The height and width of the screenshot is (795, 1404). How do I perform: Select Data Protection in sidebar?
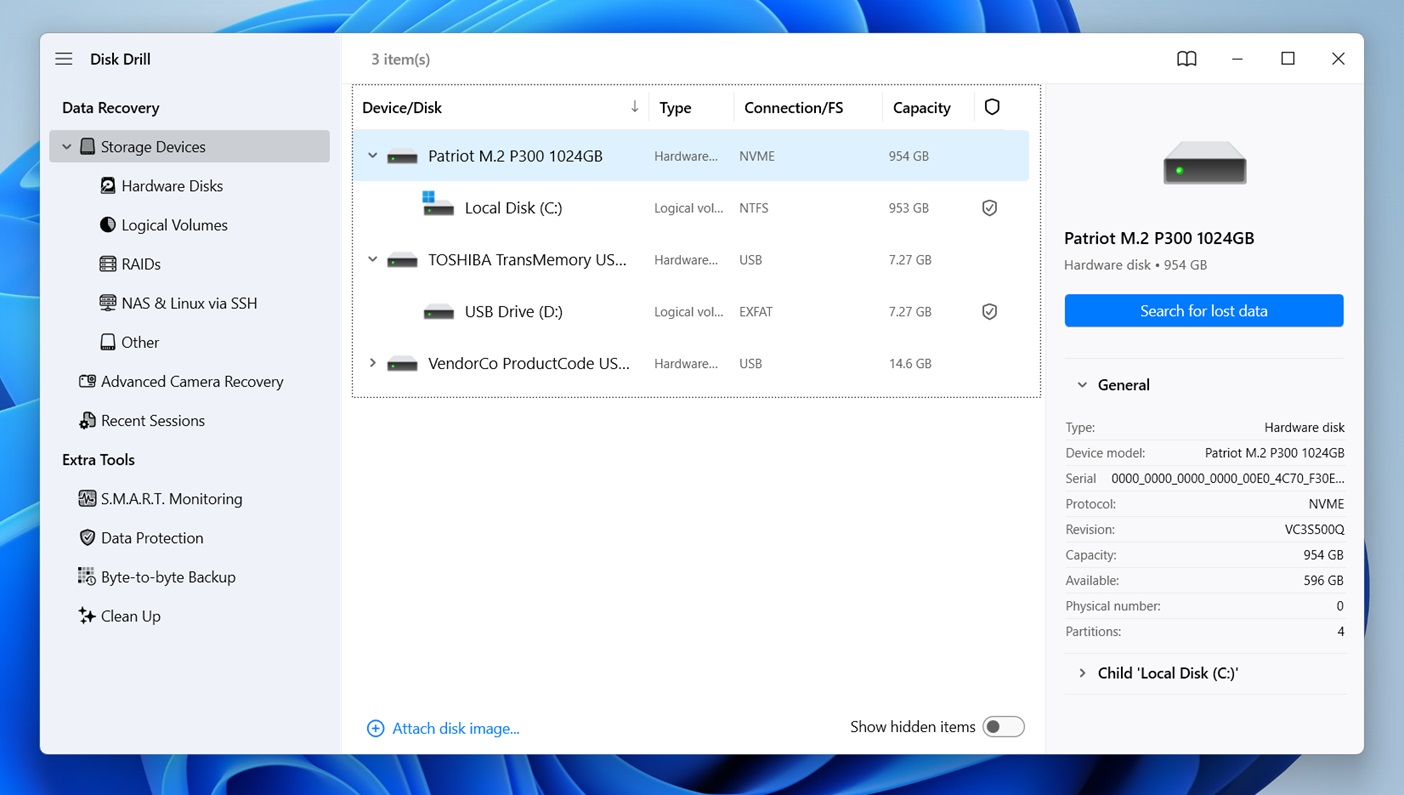pos(152,538)
